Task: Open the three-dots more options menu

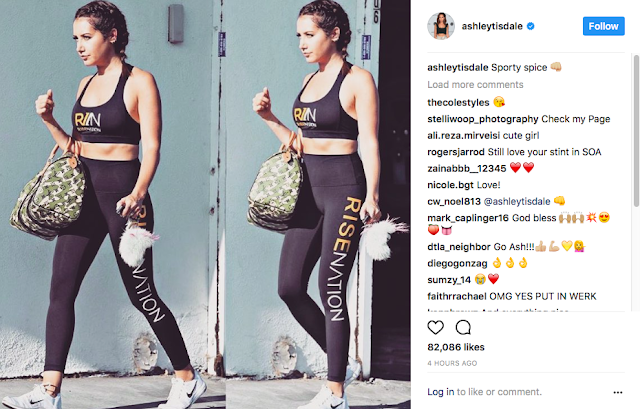Action: tap(618, 392)
